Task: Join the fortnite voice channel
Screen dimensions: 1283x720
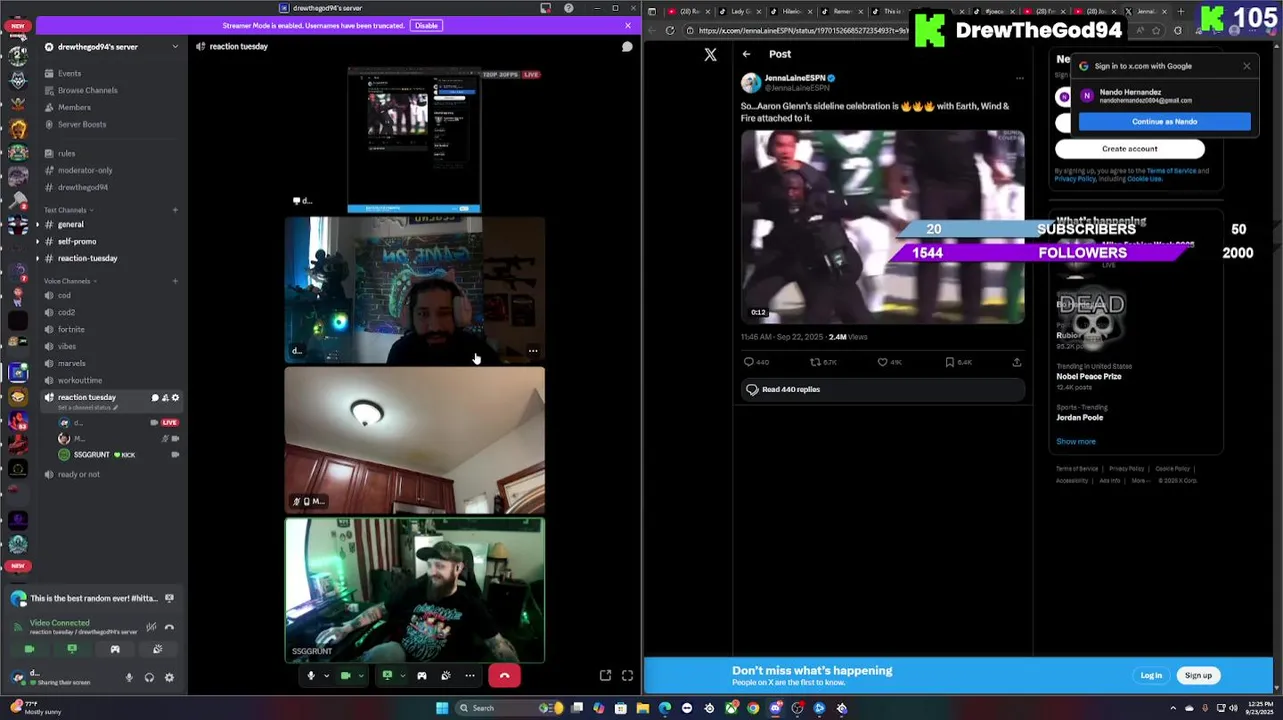Action: tap(71, 329)
